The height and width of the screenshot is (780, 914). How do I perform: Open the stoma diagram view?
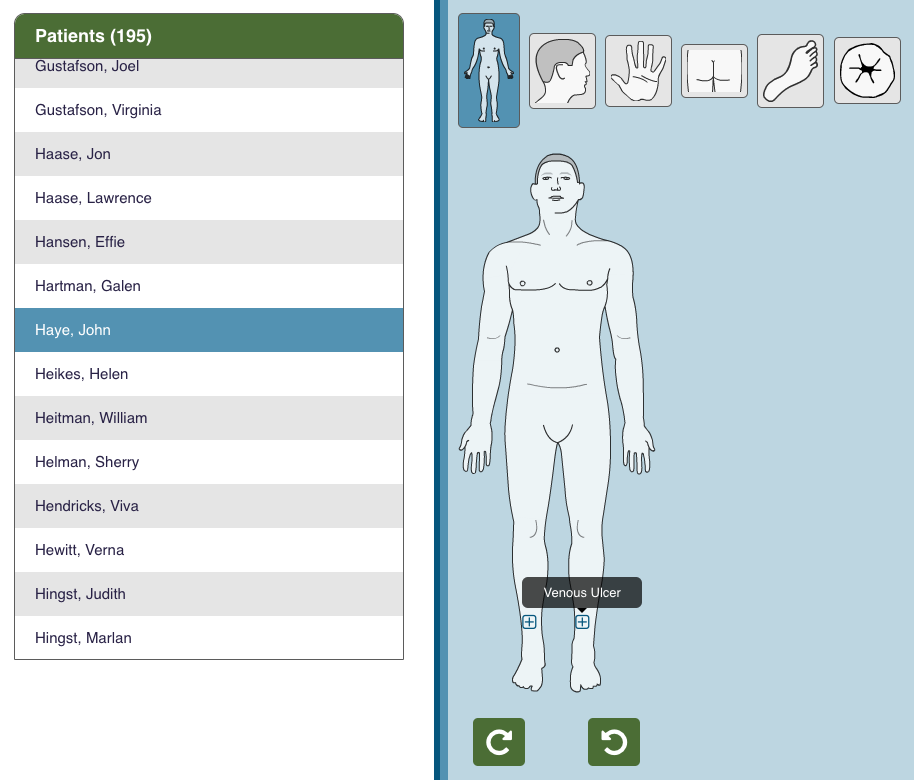pos(867,71)
